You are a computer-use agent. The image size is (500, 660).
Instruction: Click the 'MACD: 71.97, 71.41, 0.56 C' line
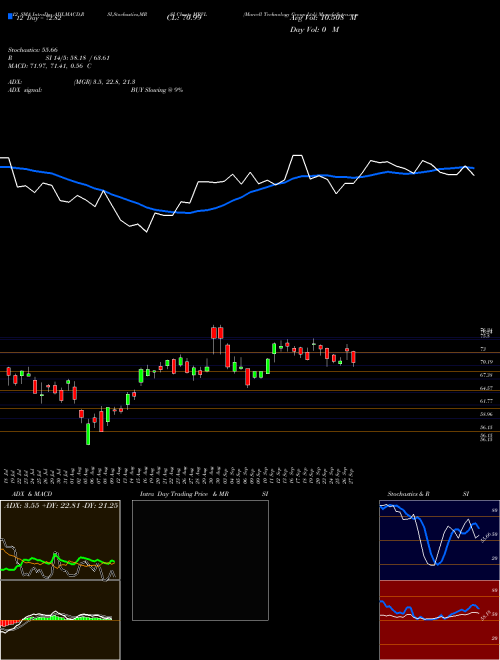50,66
